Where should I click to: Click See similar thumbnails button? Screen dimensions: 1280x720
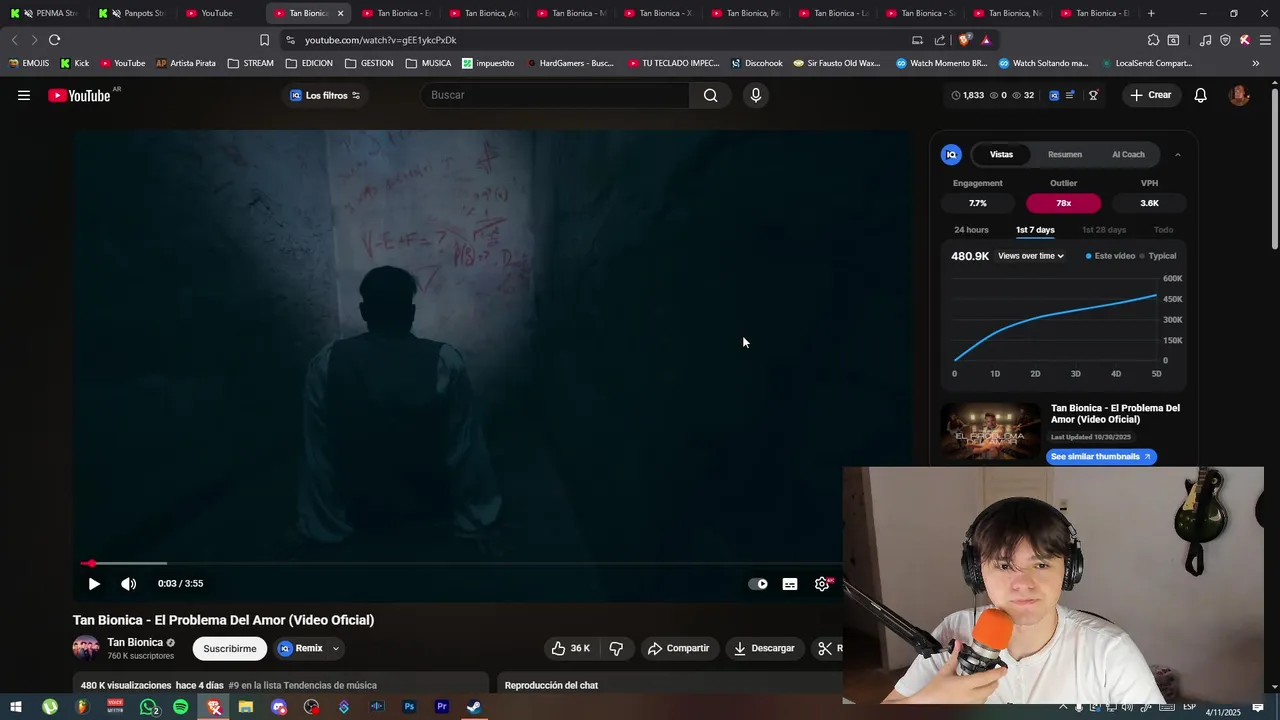pyautogui.click(x=1101, y=457)
